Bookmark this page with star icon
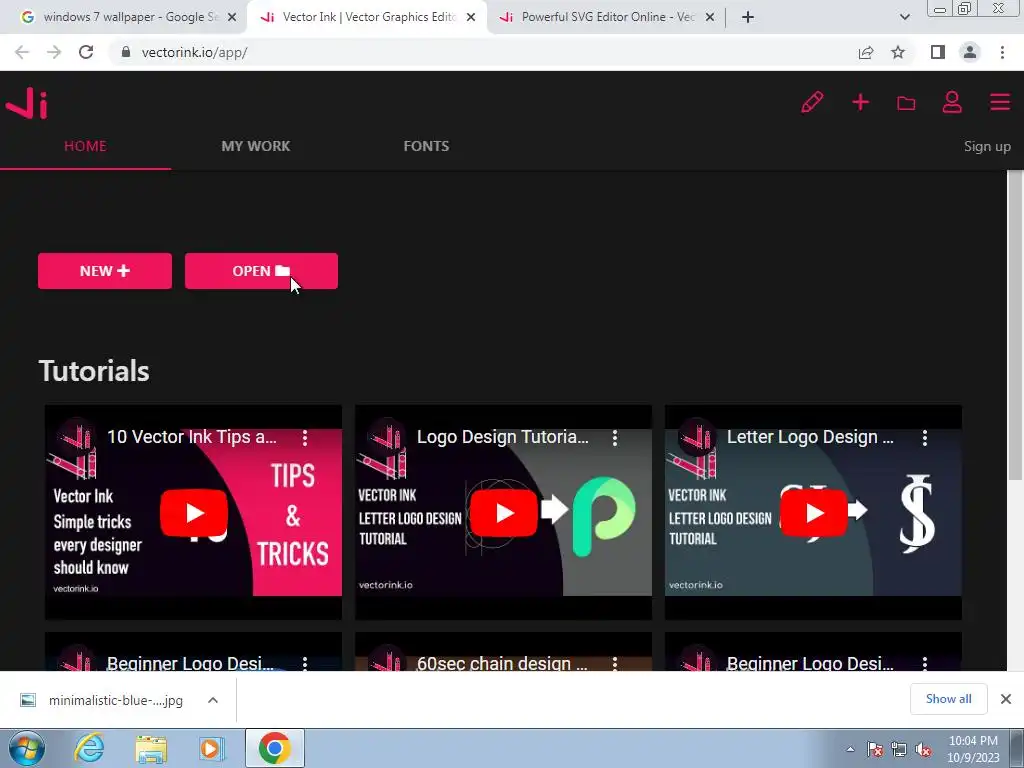The height and width of the screenshot is (768, 1024). 898,52
